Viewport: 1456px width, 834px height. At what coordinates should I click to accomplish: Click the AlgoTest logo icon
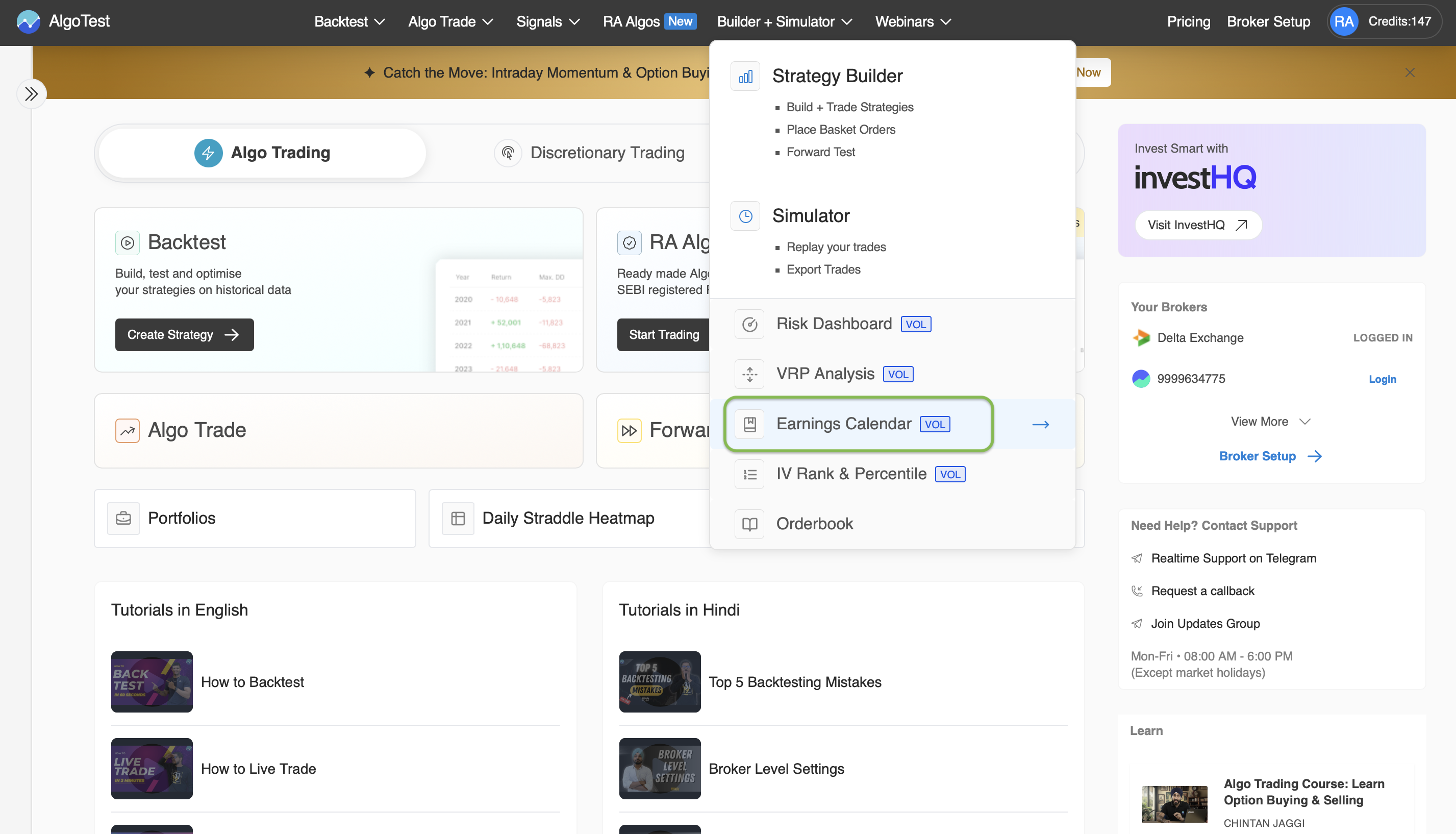28,22
